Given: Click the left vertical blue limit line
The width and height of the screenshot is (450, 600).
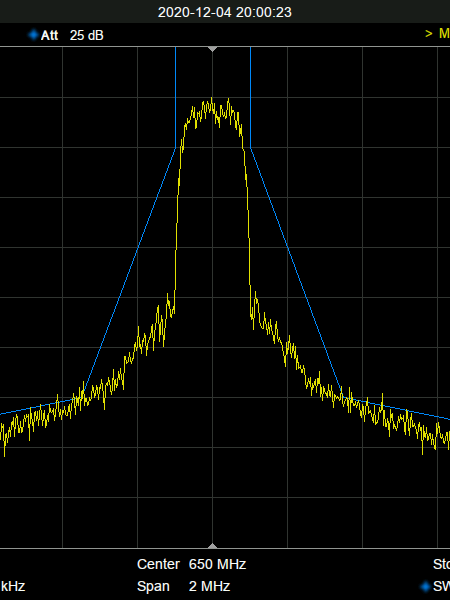Looking at the screenshot, I should [x=176, y=97].
